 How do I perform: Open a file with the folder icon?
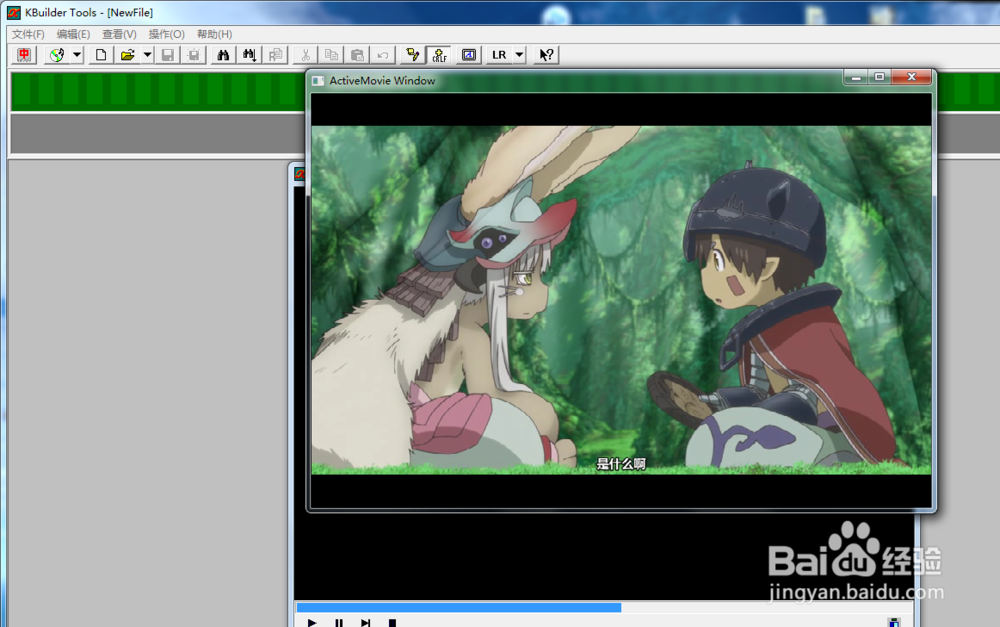128,55
